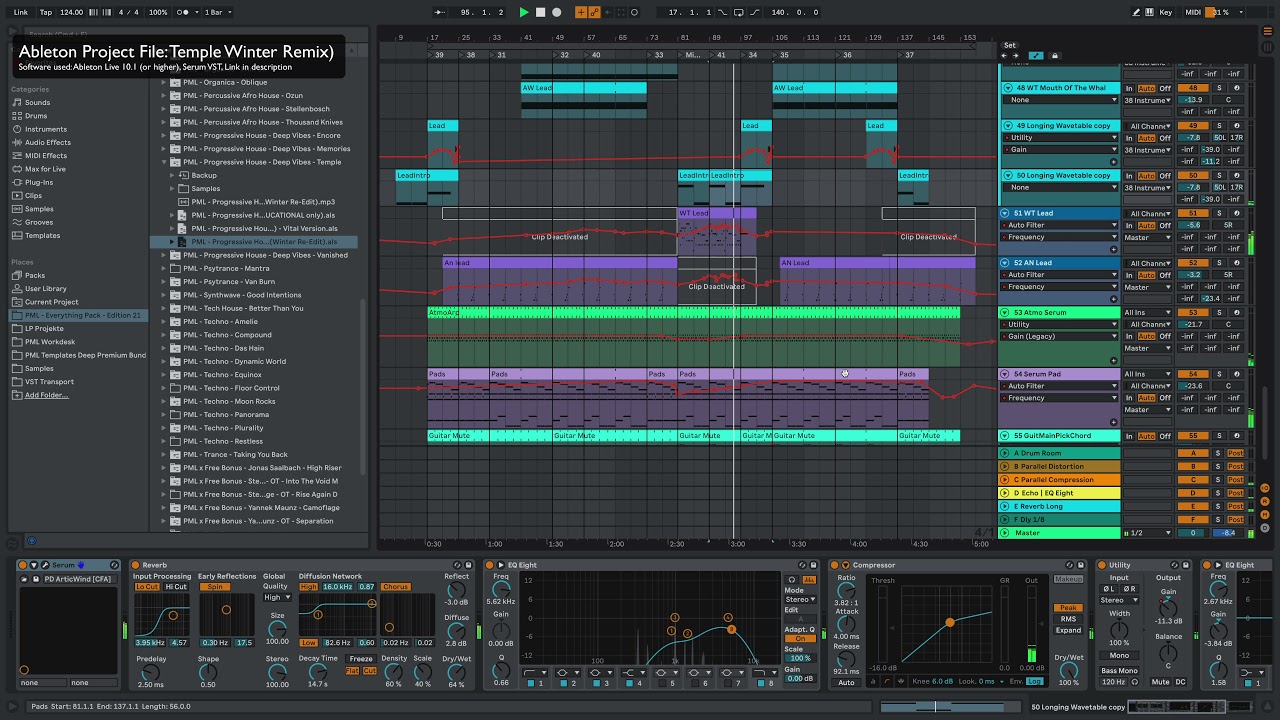Click the tempo field 124.00
The height and width of the screenshot is (720, 1280).
pos(71,12)
